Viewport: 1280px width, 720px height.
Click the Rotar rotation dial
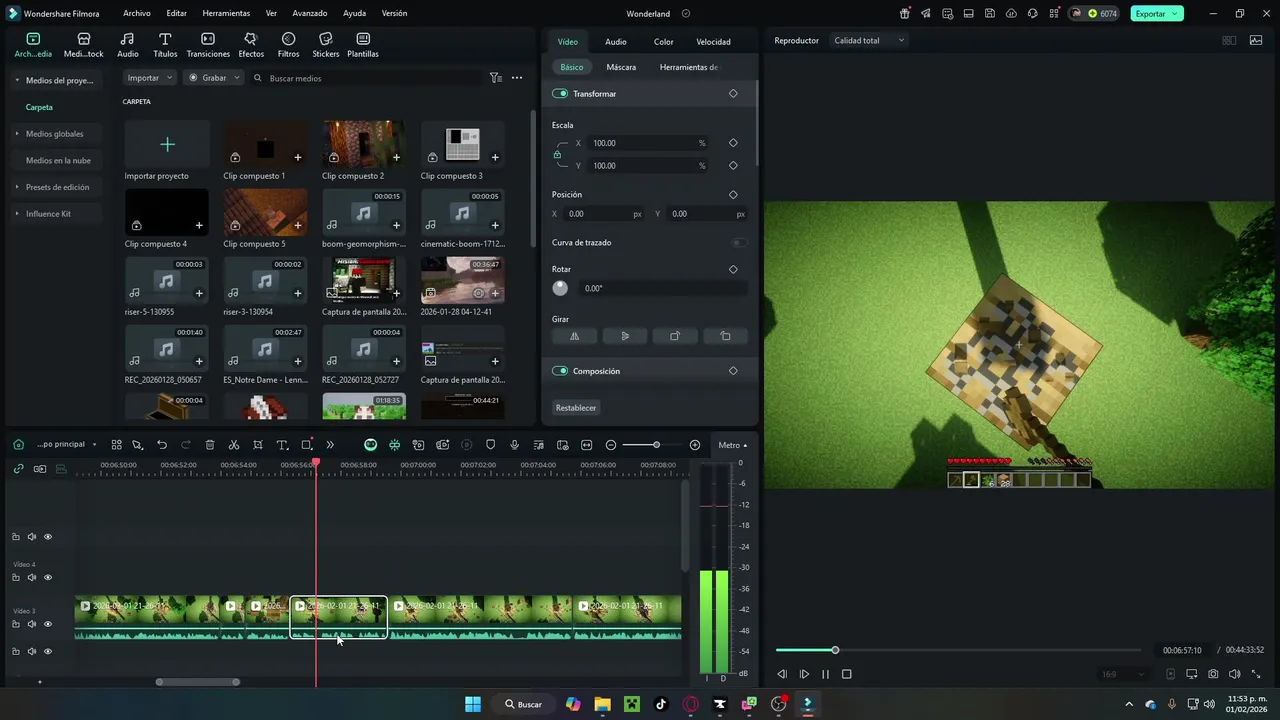click(560, 288)
